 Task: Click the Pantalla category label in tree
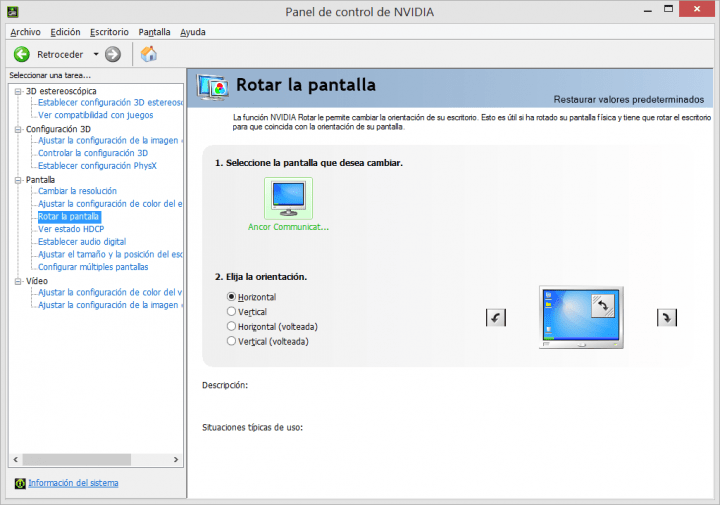[x=40, y=180]
